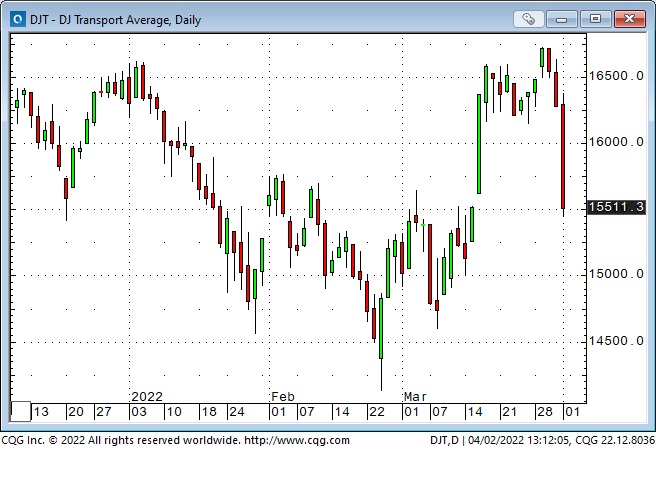Click the link-chain button in title bar
This screenshot has width=656, height=477.
point(528,19)
